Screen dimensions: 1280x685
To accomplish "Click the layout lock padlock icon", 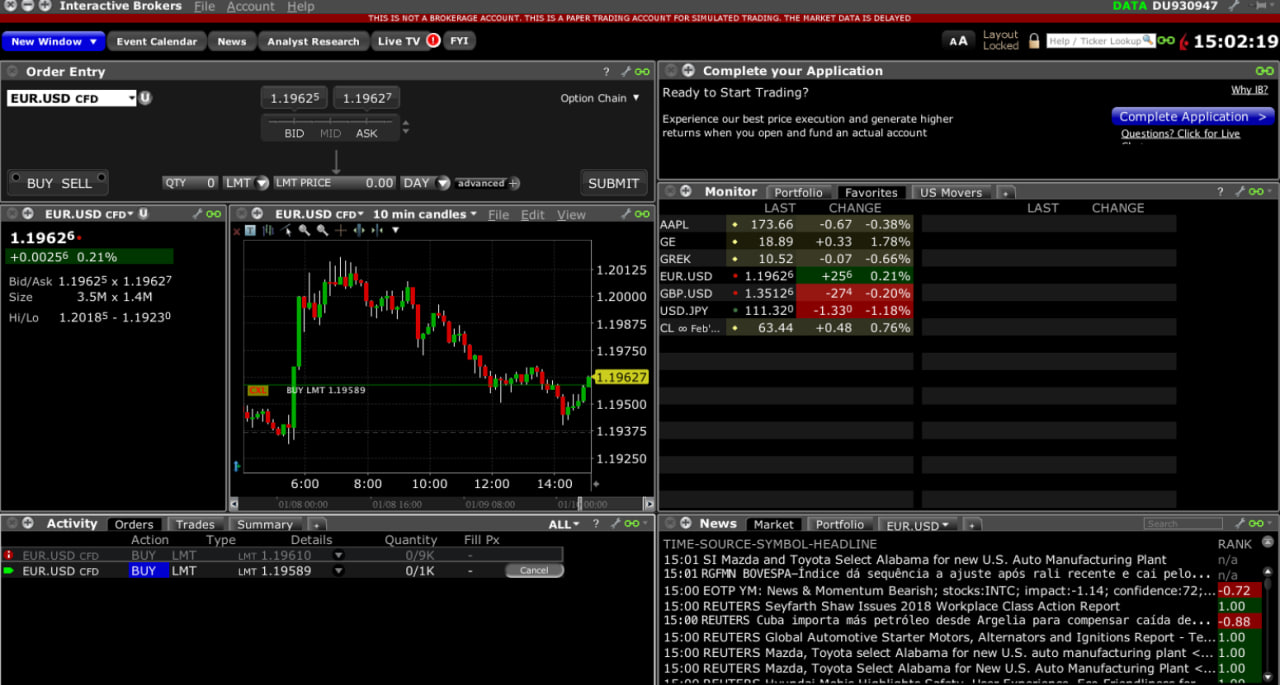I will [1034, 41].
